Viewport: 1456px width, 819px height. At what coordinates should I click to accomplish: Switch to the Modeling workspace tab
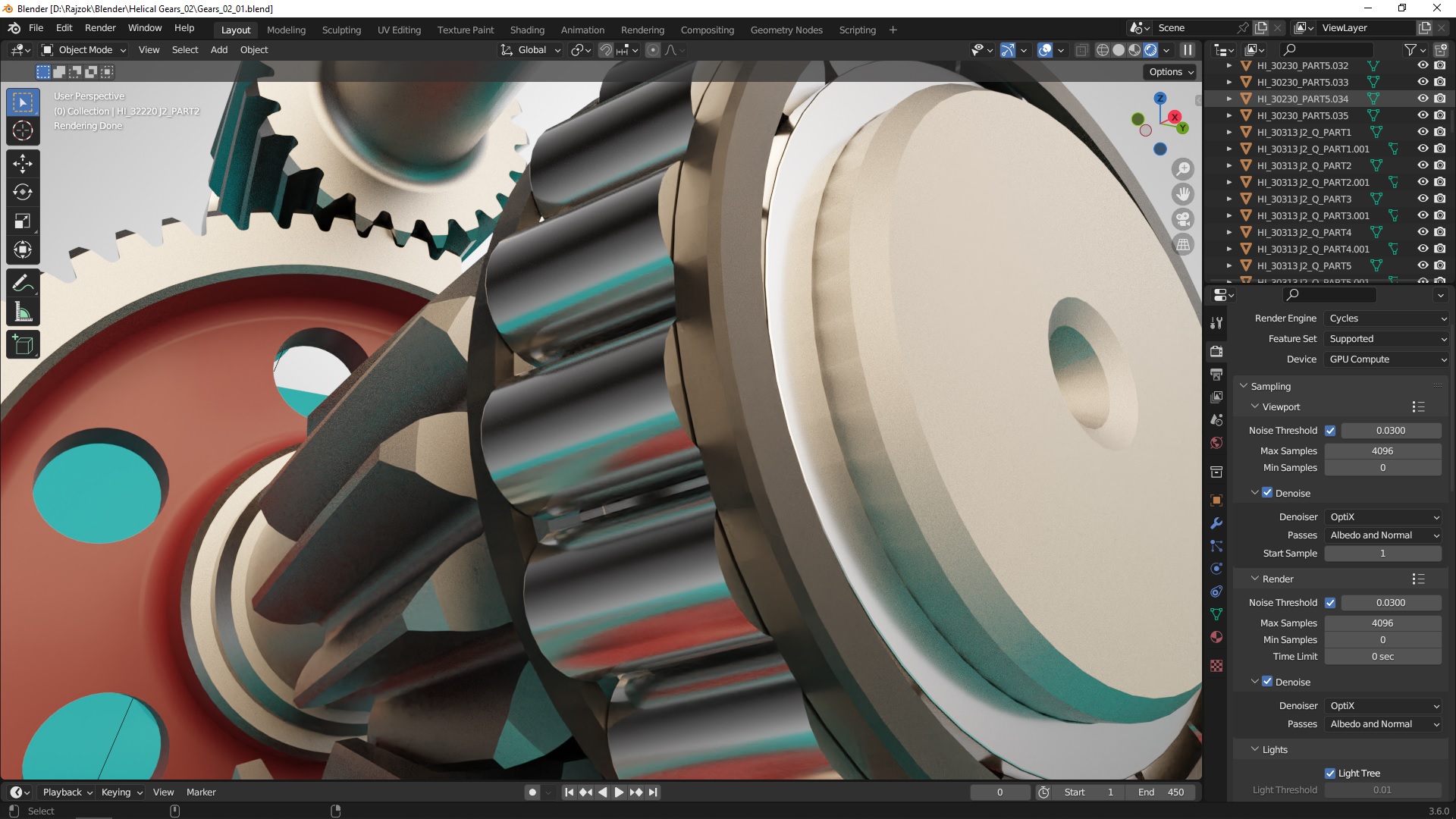click(x=286, y=30)
